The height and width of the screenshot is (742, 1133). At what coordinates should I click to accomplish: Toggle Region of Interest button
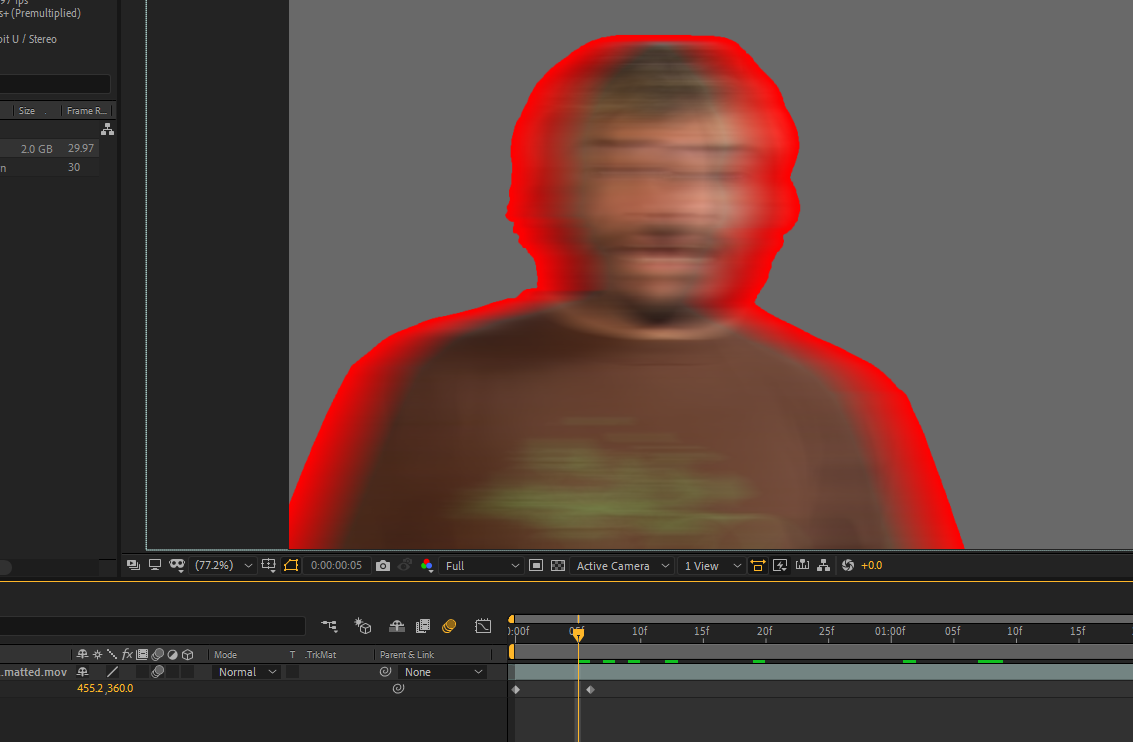pyautogui.click(x=536, y=566)
